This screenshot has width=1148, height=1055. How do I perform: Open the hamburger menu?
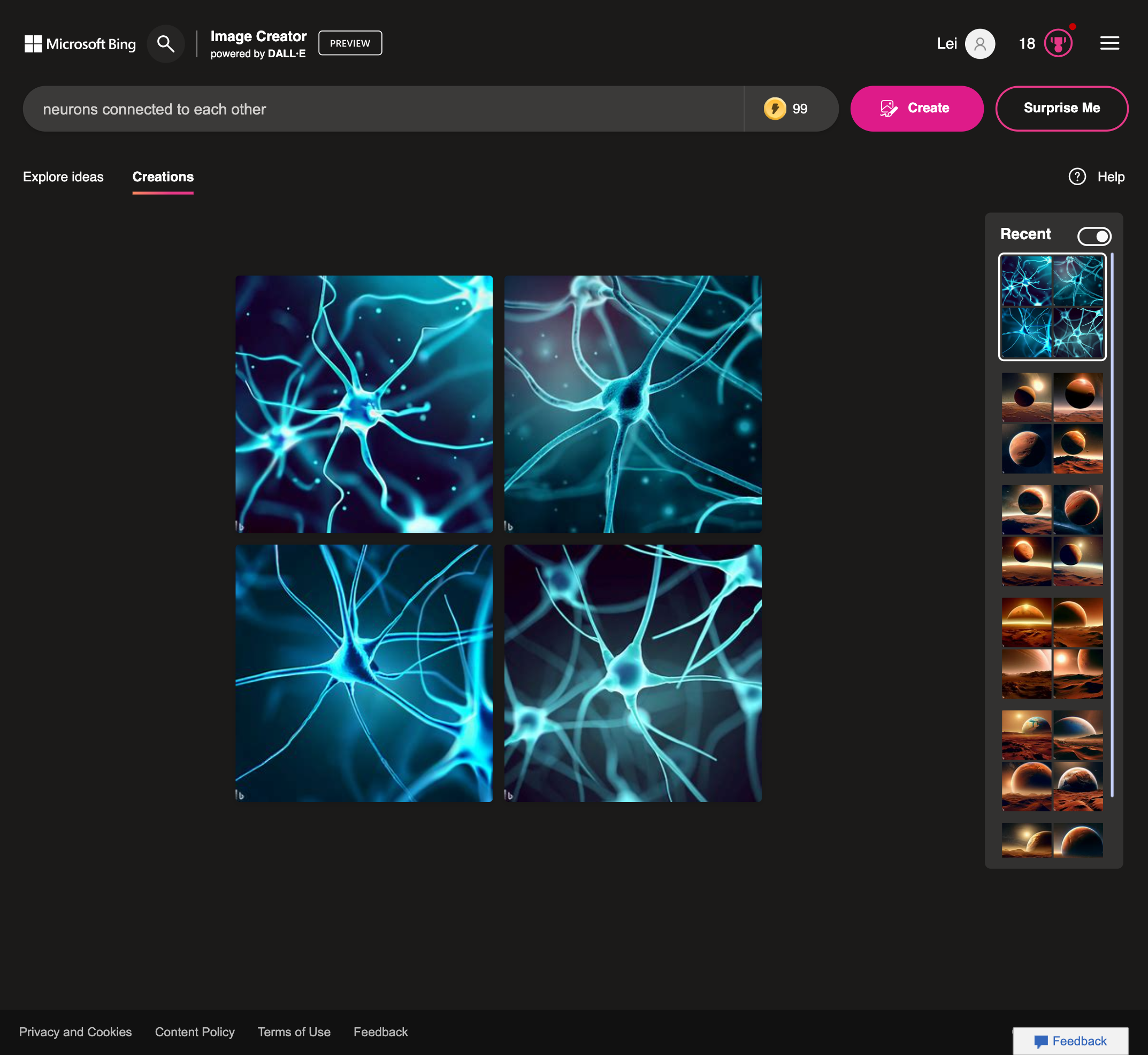[x=1110, y=43]
